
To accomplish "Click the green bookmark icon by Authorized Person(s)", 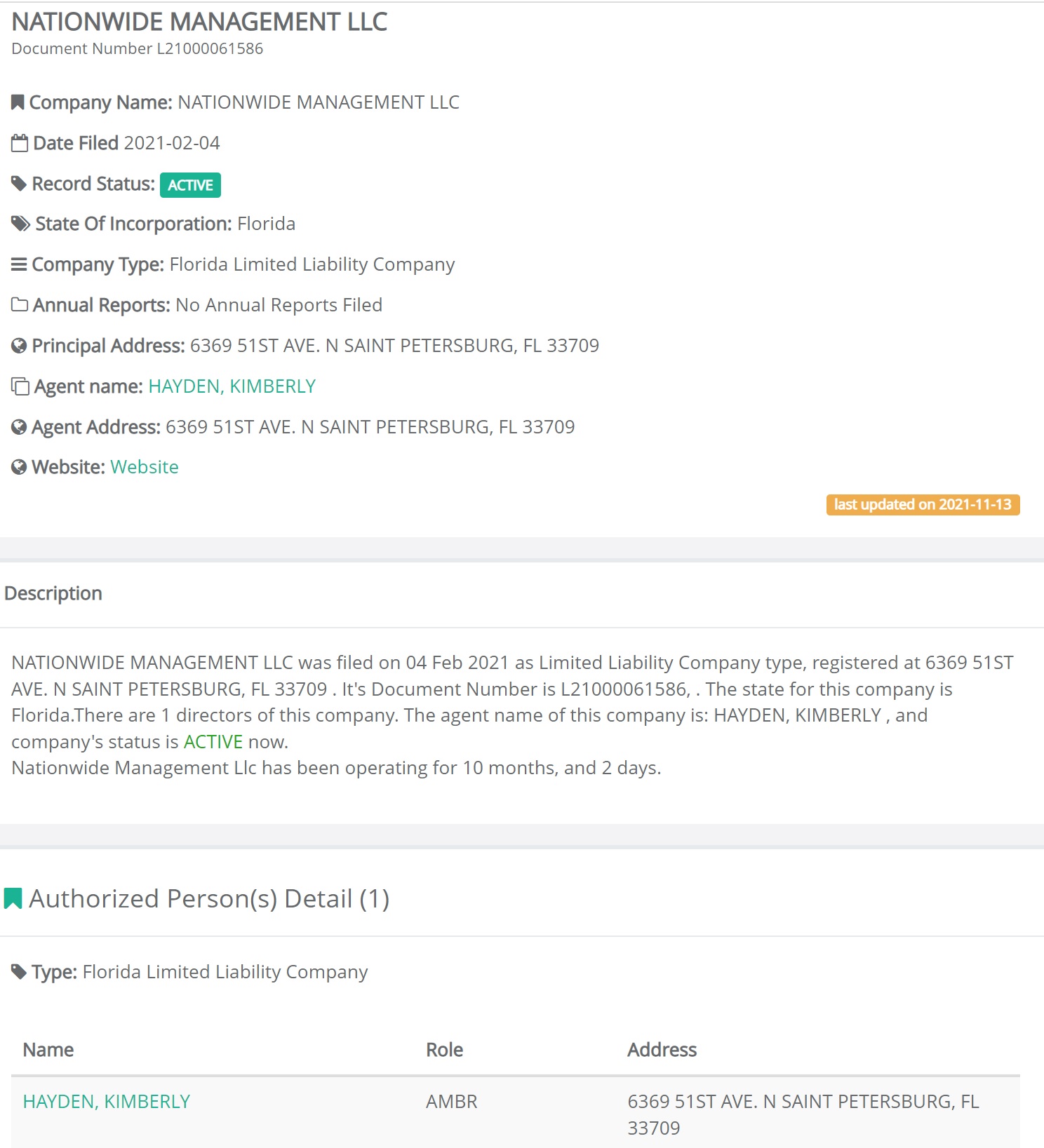I will pos(13,898).
